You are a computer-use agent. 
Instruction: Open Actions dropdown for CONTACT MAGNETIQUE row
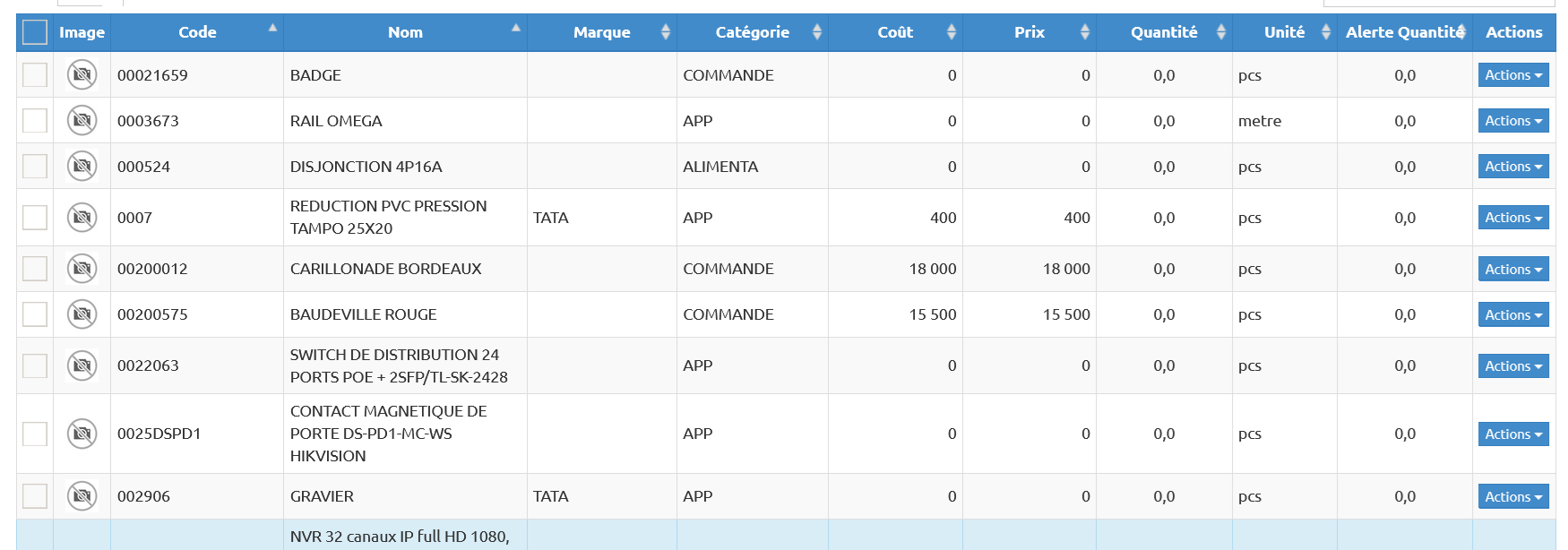[x=1512, y=434]
